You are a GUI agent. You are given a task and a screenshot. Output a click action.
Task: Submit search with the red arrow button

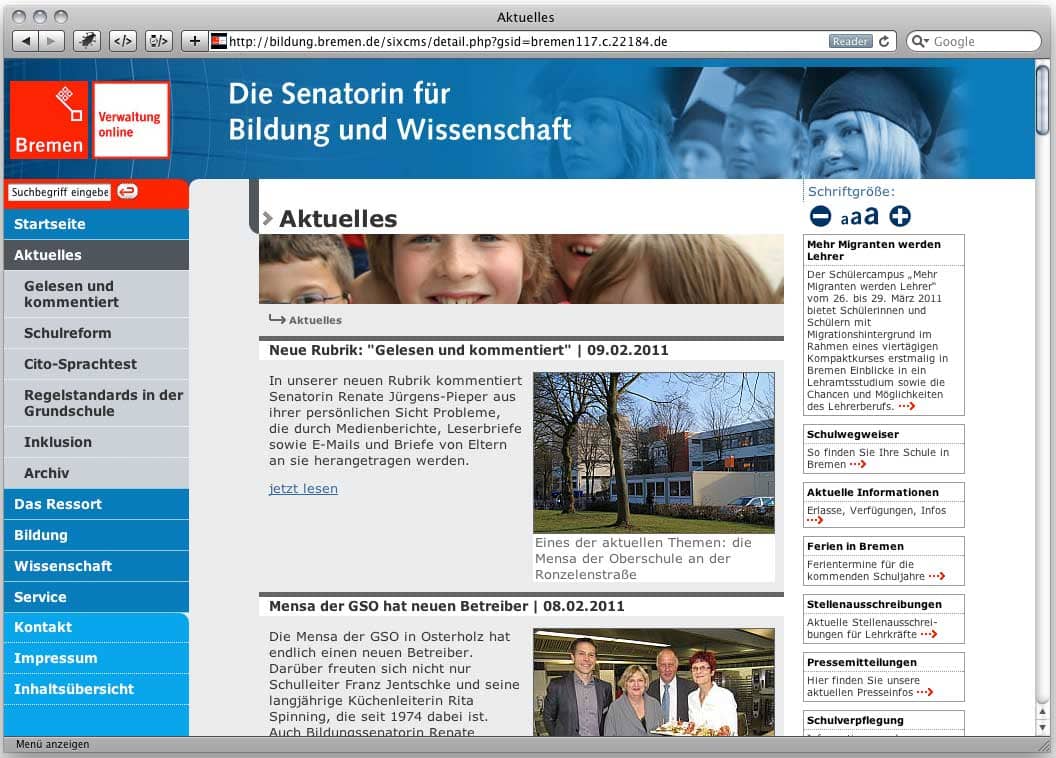[127, 192]
